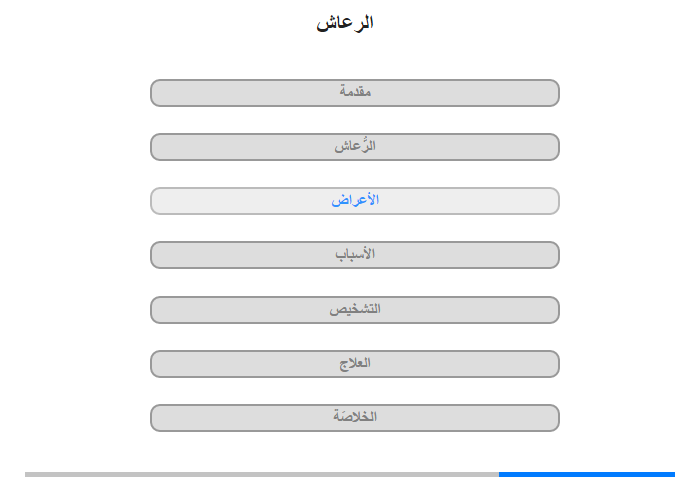Choose the last menu item, الخلاصَة
Image resolution: width=700 pixels, height=480 pixels.
tap(355, 418)
